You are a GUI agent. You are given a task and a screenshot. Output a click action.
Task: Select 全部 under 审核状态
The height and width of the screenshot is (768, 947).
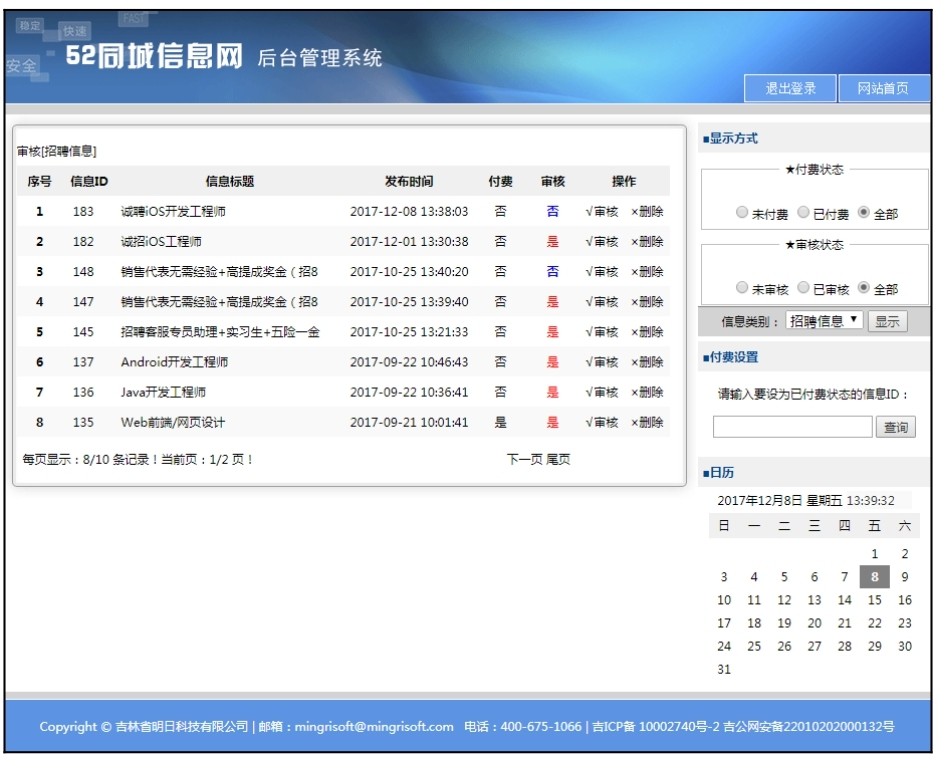(x=864, y=288)
